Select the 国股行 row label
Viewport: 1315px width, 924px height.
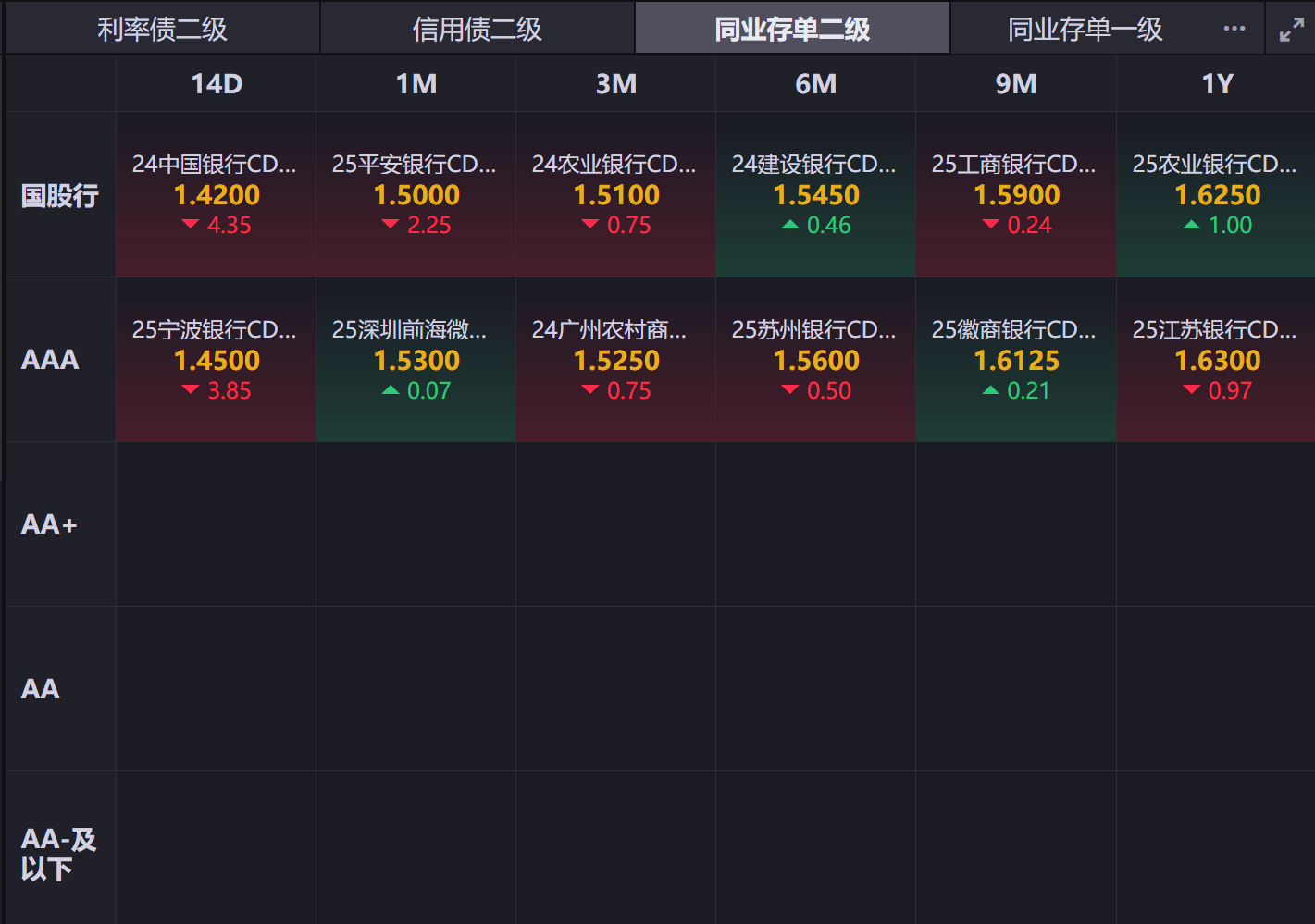60,195
